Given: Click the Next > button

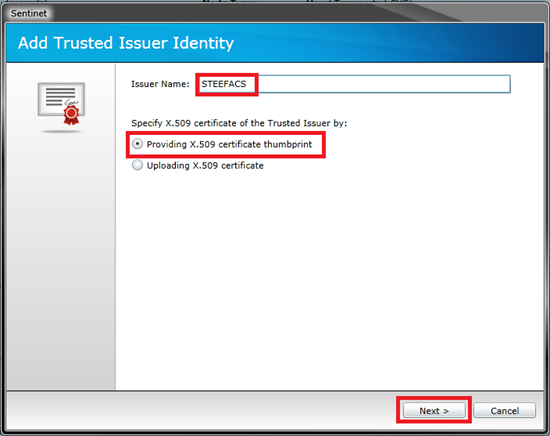Looking at the screenshot, I should click(434, 410).
